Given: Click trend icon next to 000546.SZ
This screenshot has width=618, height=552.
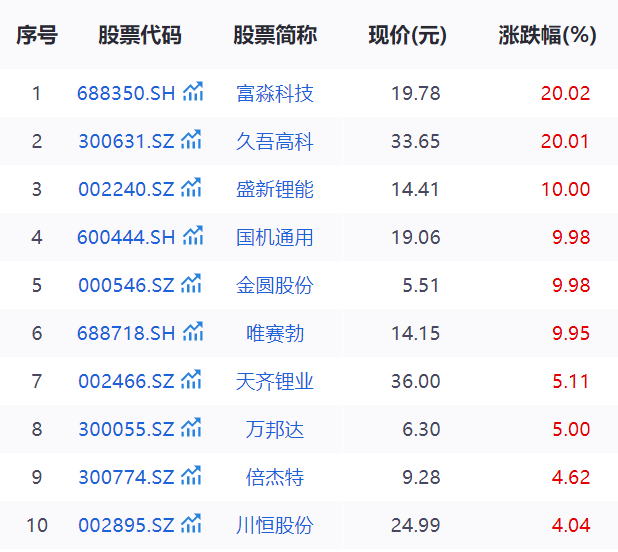Looking at the screenshot, I should (x=192, y=285).
